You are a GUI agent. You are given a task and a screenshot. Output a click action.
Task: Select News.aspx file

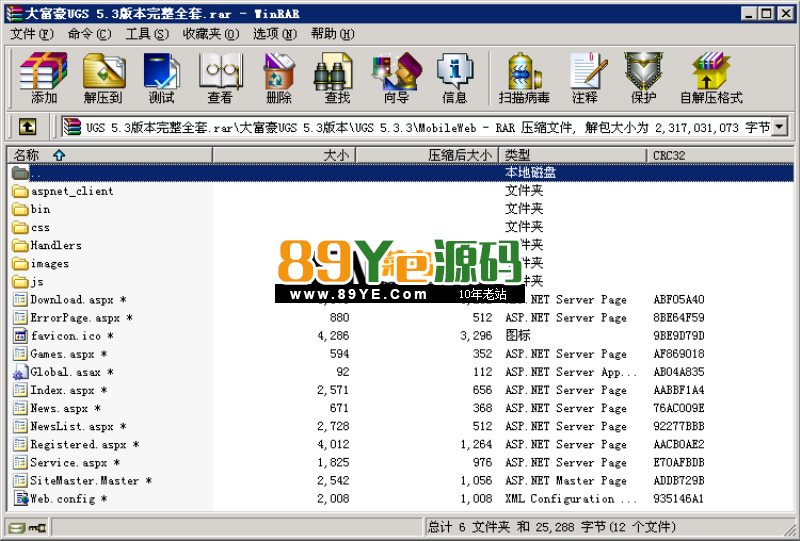tap(56, 408)
